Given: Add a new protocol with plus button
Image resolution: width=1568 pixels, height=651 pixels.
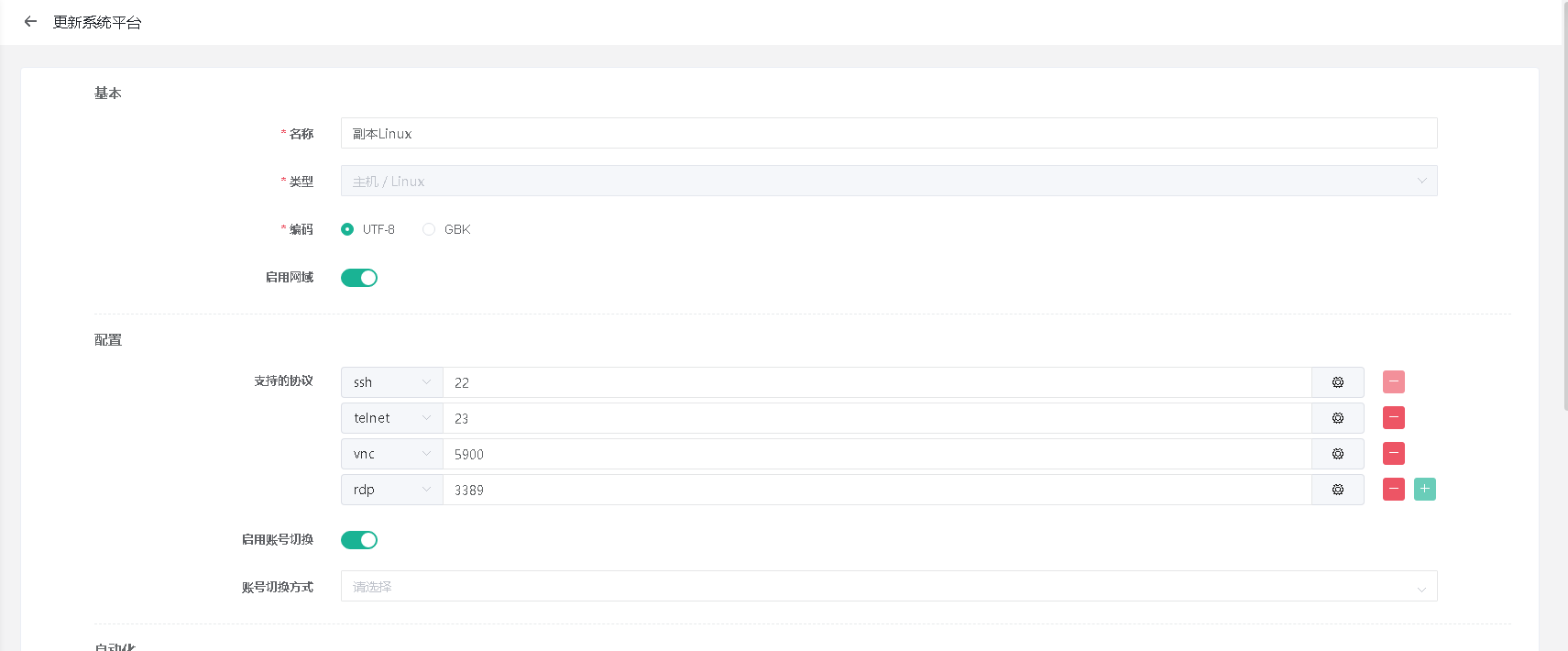Looking at the screenshot, I should coord(1425,489).
